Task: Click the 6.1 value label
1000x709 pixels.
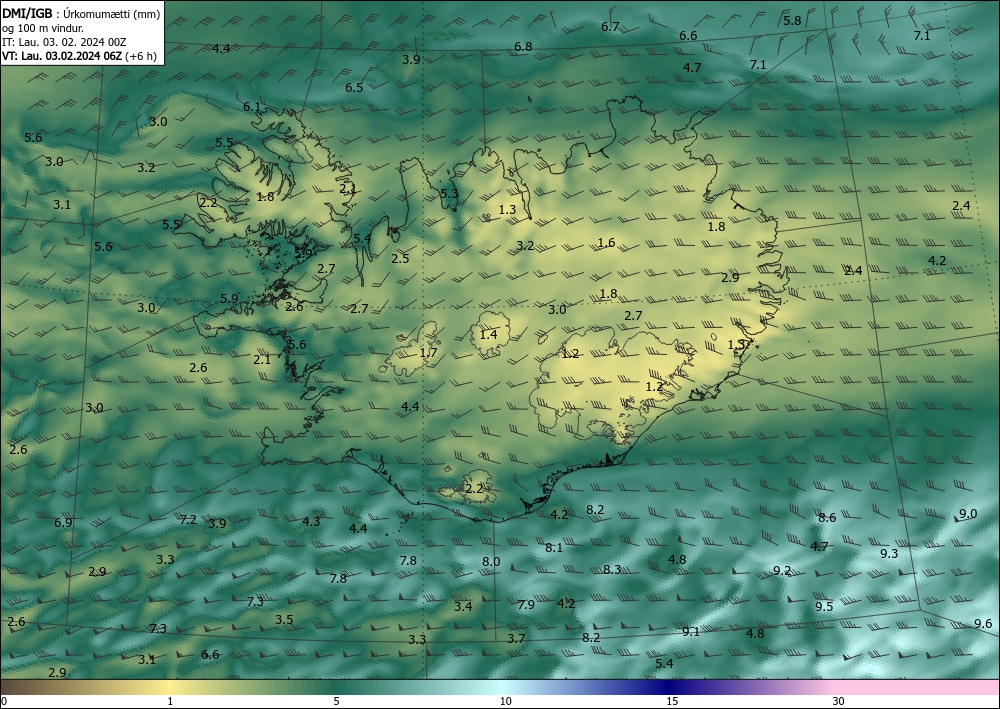Action: [x=252, y=106]
